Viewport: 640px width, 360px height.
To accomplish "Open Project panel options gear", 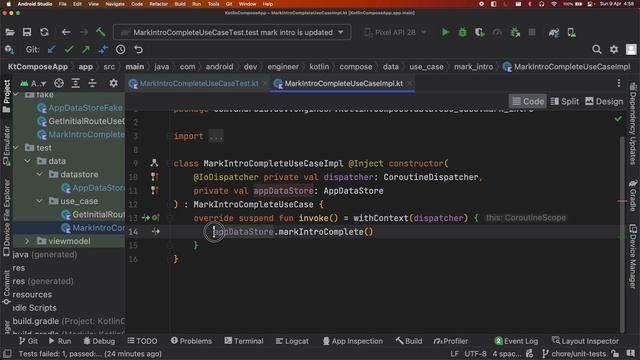I will [113, 83].
